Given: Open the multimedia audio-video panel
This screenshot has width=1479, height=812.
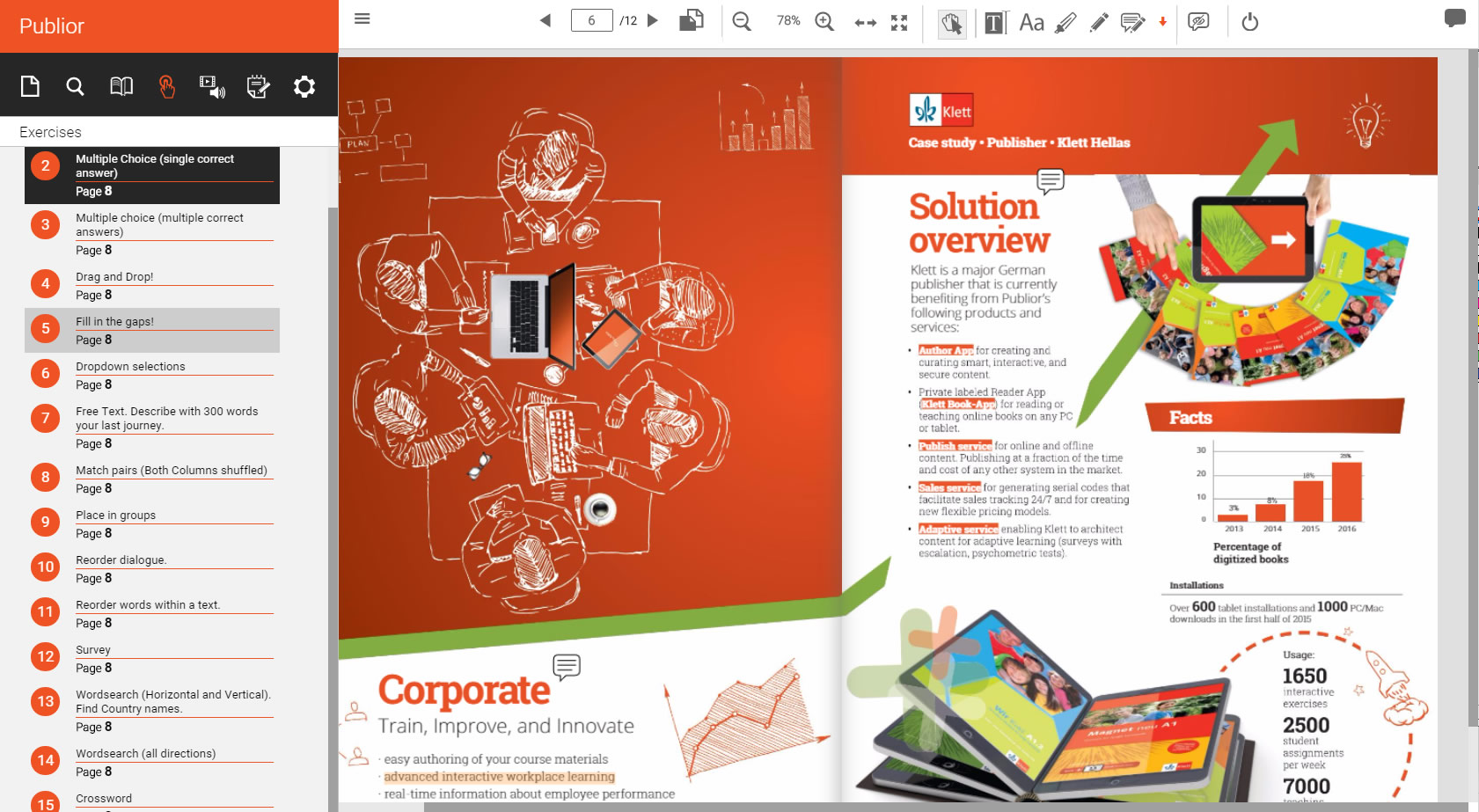Looking at the screenshot, I should point(212,86).
